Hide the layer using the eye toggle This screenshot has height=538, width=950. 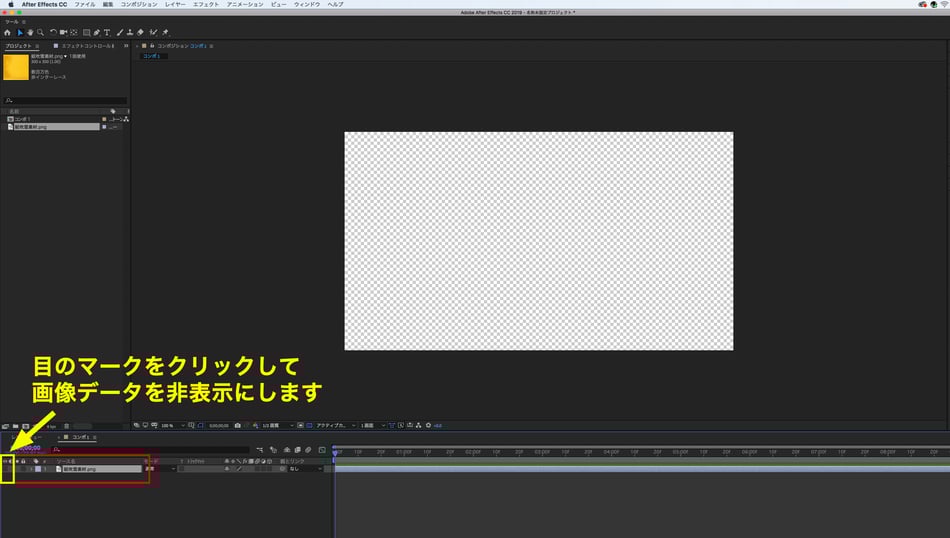tap(5, 468)
